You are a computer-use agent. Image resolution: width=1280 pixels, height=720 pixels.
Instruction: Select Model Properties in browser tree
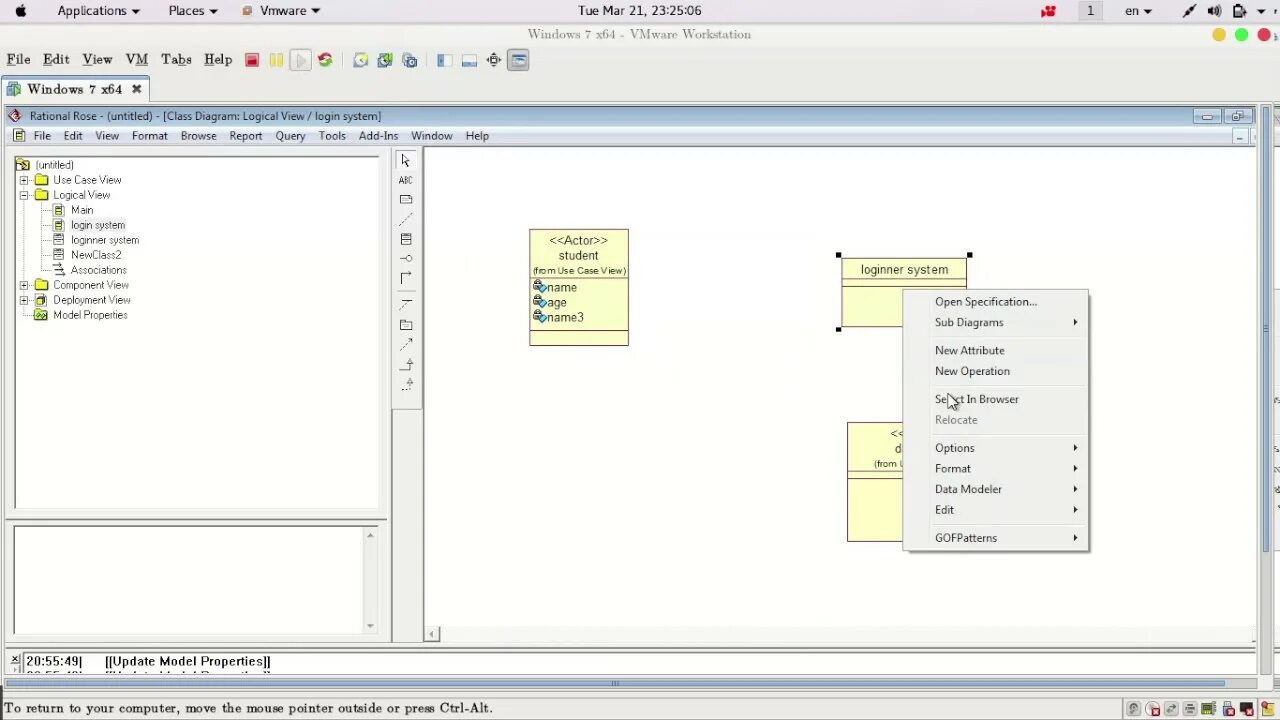pyautogui.click(x=90, y=315)
